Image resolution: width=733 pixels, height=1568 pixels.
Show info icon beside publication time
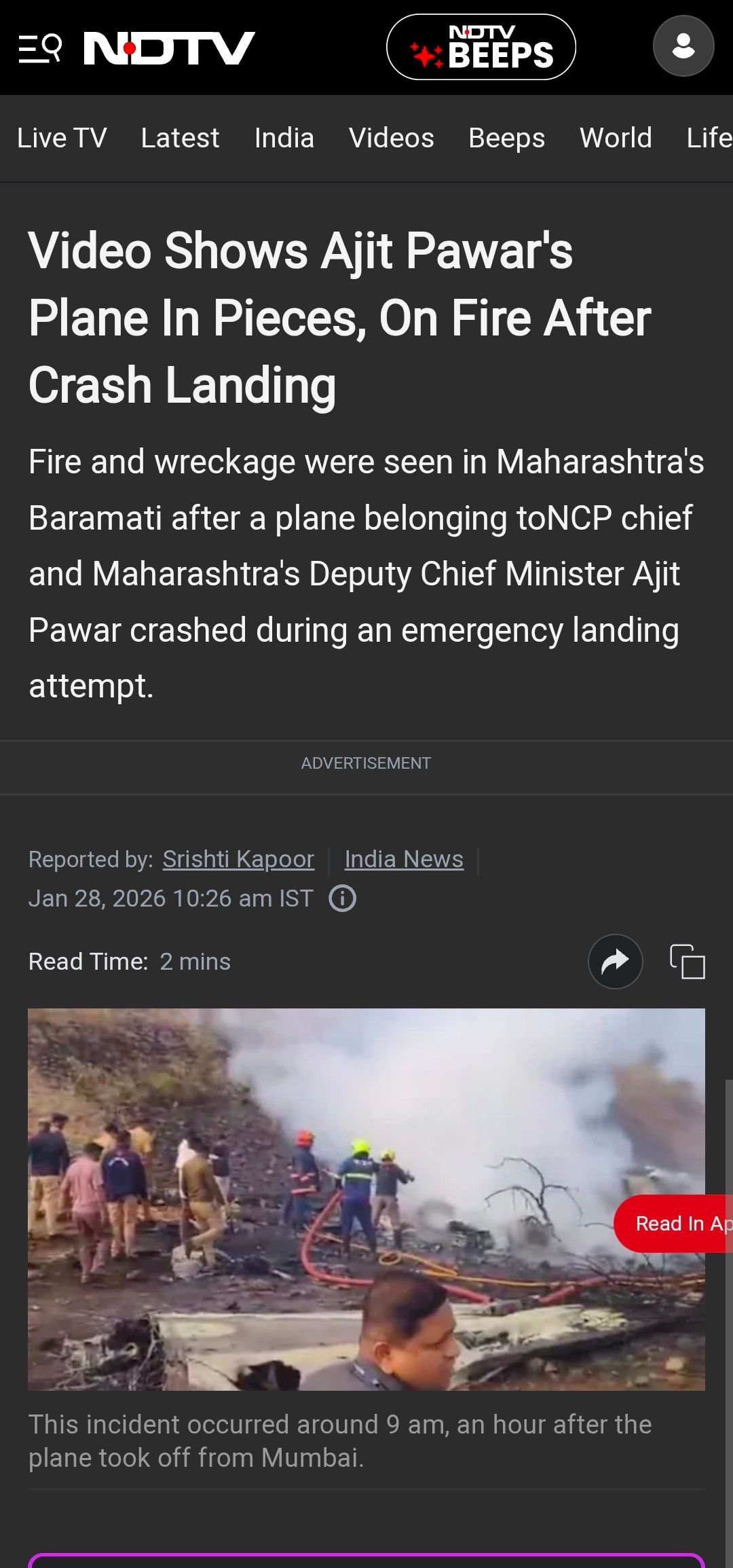click(x=343, y=898)
